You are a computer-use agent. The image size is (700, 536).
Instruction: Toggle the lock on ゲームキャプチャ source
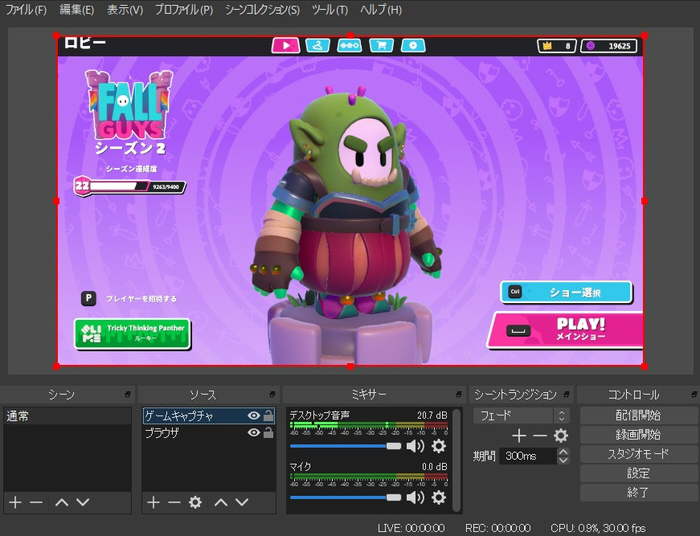(x=268, y=416)
